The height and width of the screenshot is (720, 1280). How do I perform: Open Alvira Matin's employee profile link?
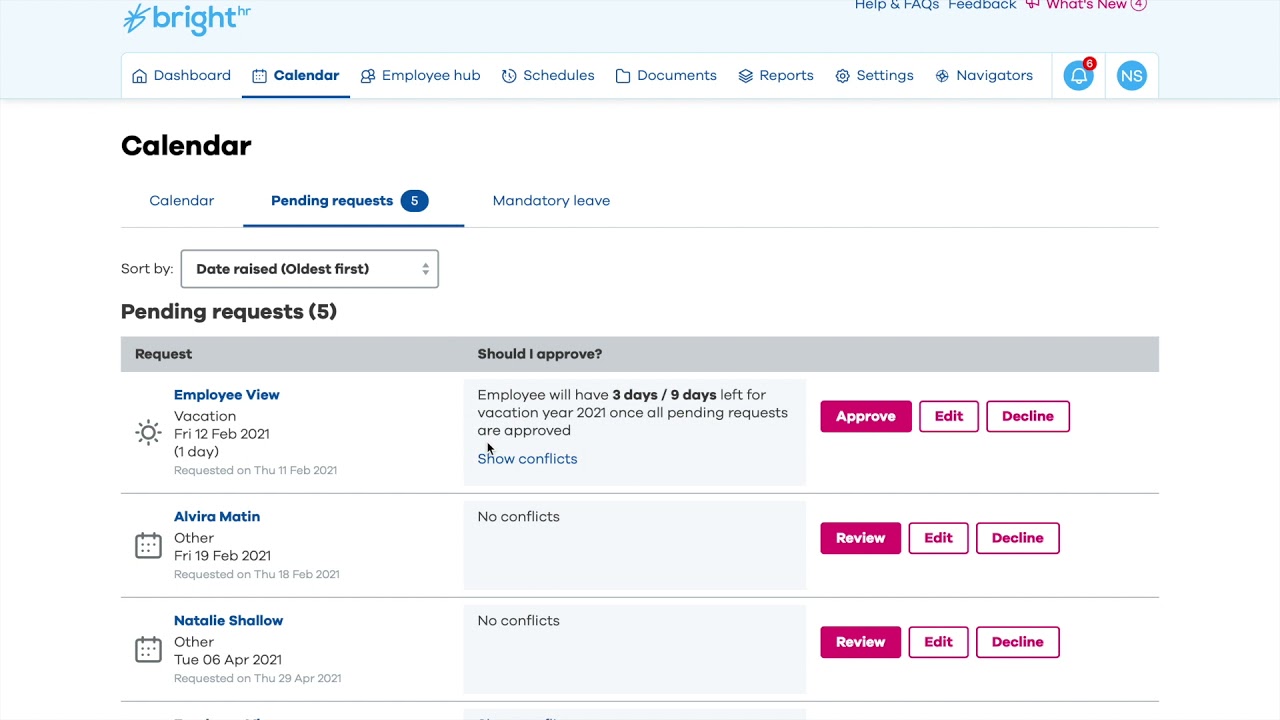coord(217,517)
